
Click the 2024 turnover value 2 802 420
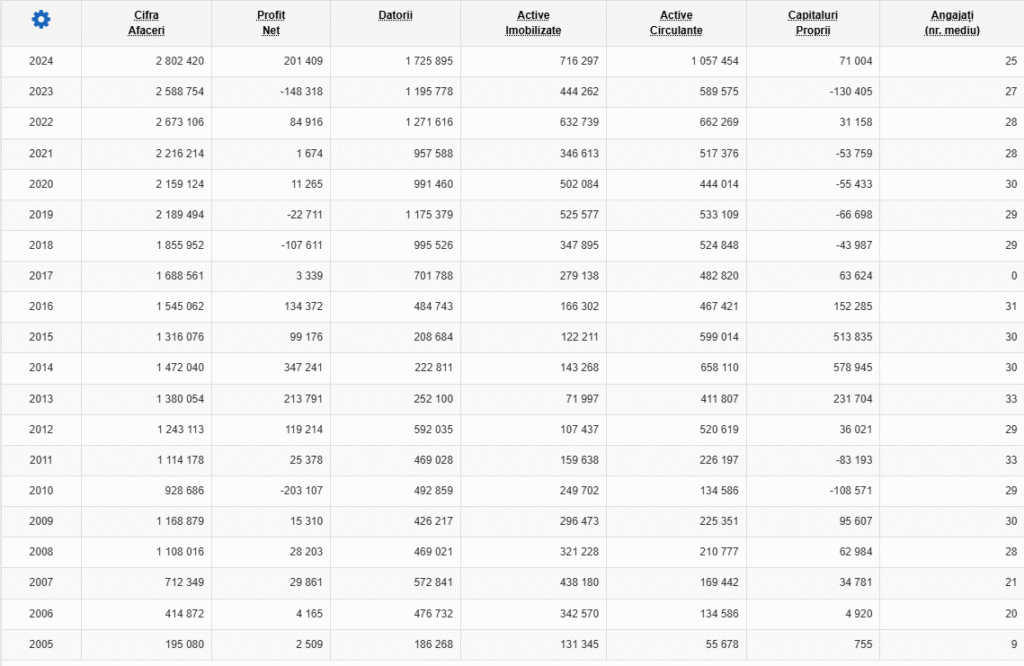pos(174,61)
